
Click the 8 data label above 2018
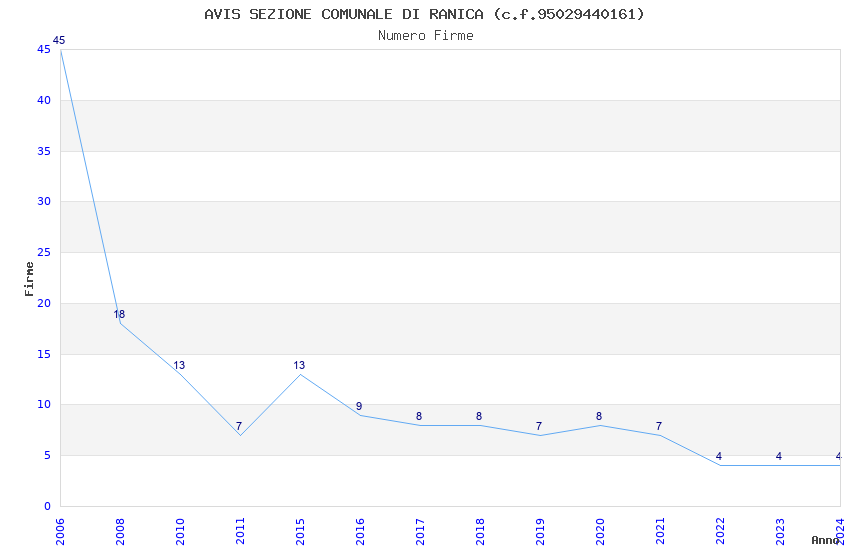click(479, 416)
